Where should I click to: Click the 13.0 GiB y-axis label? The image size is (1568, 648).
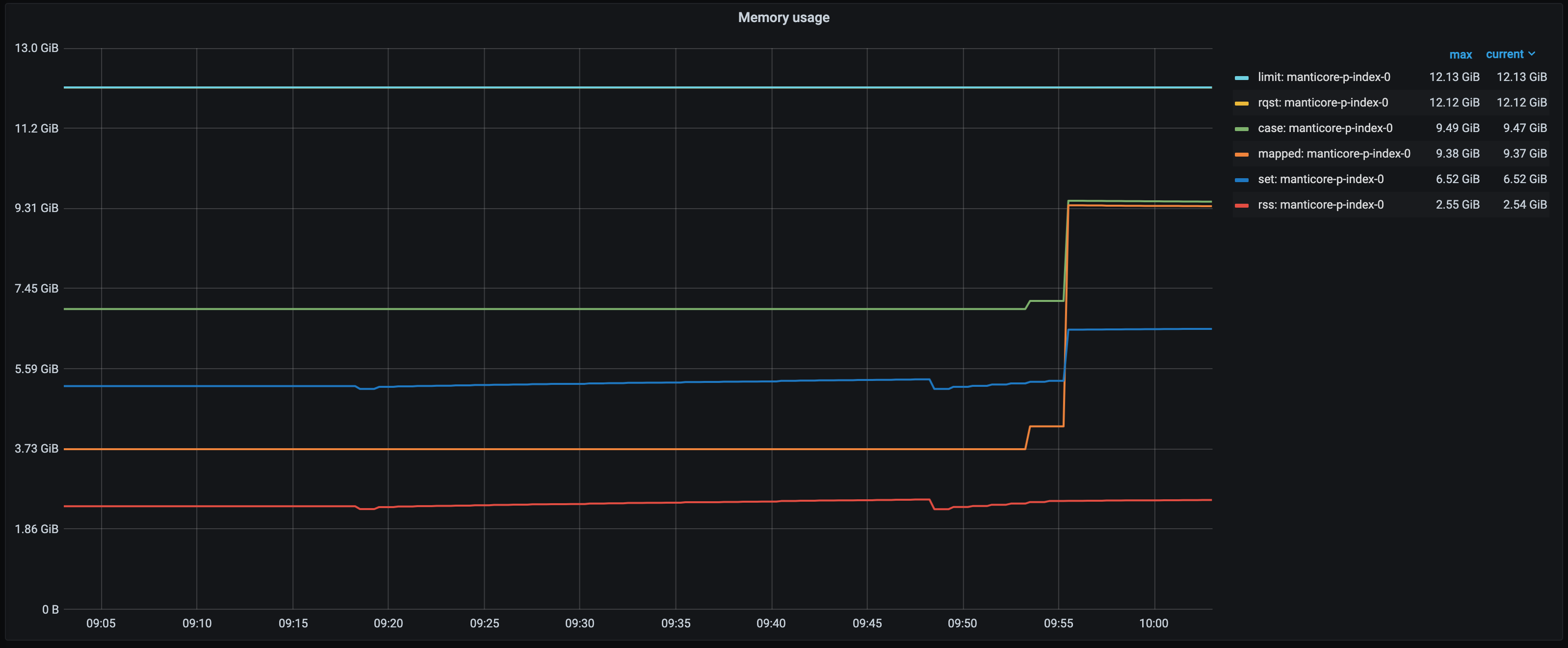pyautogui.click(x=36, y=48)
